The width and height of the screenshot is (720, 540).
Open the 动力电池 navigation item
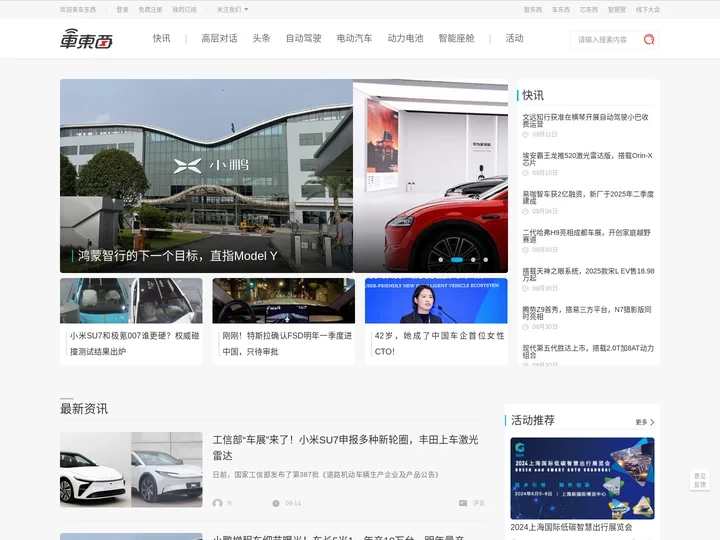[x=405, y=39]
